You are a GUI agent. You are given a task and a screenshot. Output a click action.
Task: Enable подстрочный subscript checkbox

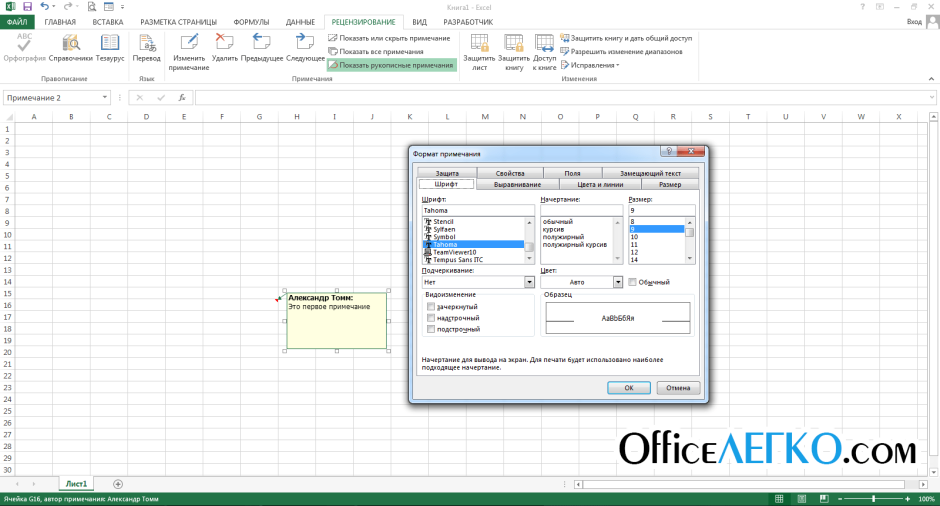(x=430, y=329)
